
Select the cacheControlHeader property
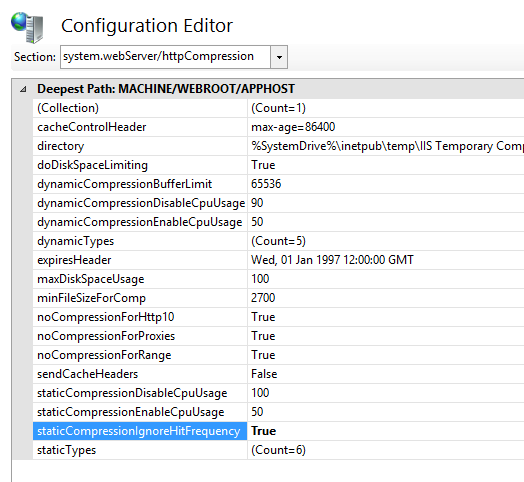tap(92, 127)
